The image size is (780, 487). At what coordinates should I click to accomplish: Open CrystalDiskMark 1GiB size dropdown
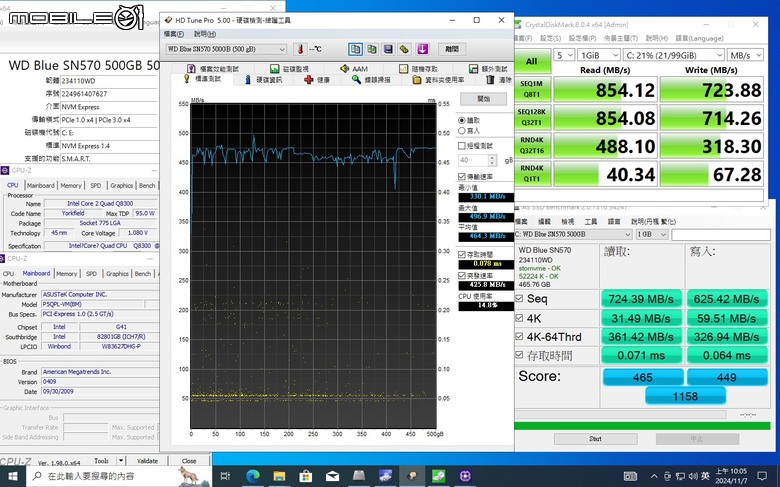tap(599, 55)
